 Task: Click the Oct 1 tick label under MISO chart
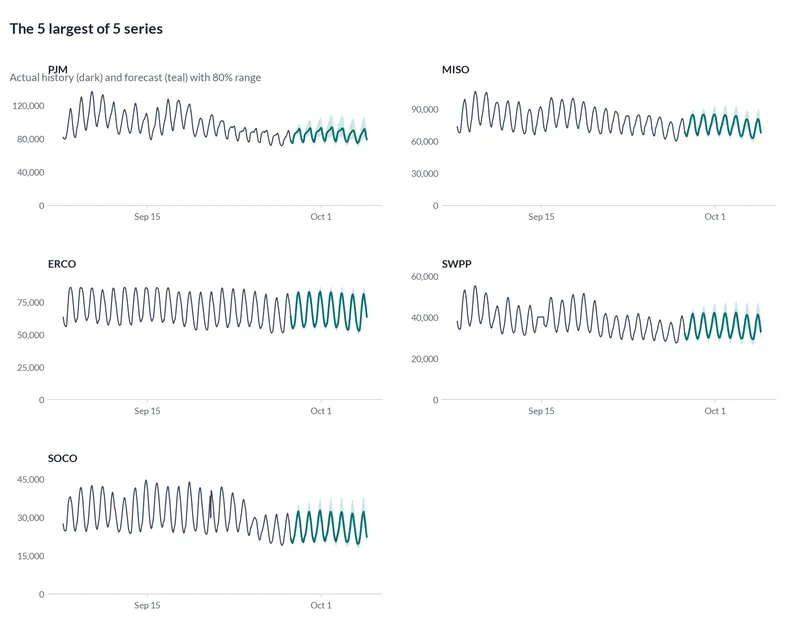tap(715, 216)
